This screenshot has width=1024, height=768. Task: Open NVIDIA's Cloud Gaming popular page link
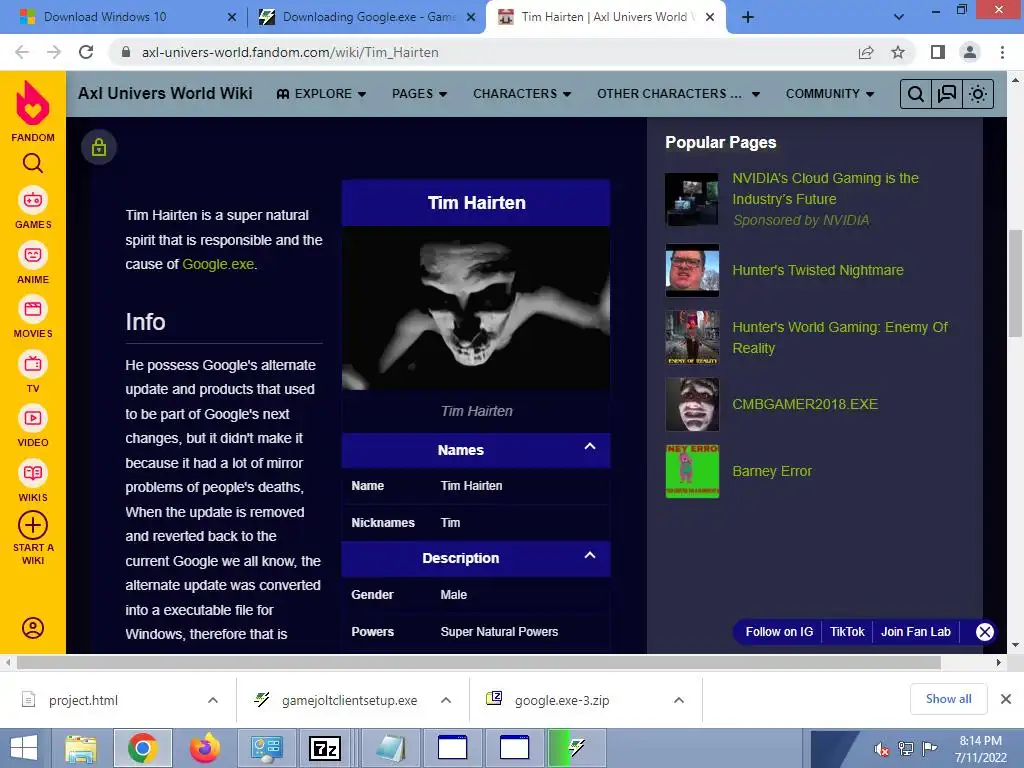pyautogui.click(x=825, y=188)
